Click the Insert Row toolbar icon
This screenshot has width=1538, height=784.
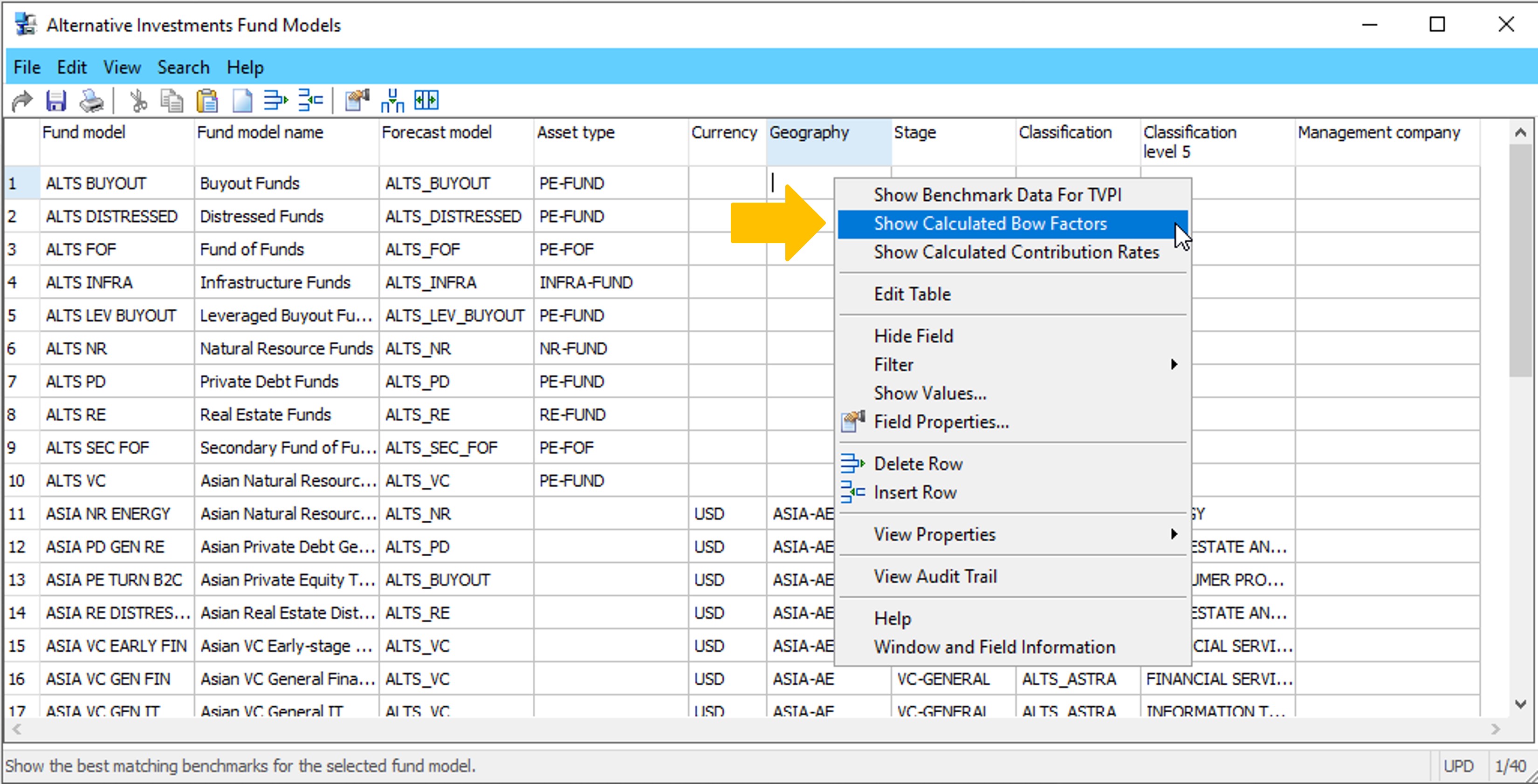click(310, 101)
